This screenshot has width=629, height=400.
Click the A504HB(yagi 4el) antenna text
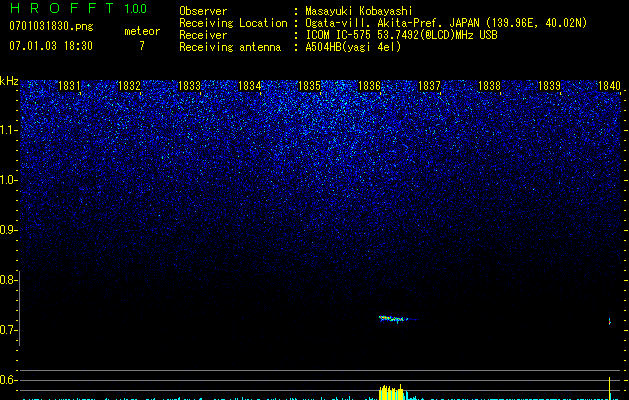click(x=353, y=47)
